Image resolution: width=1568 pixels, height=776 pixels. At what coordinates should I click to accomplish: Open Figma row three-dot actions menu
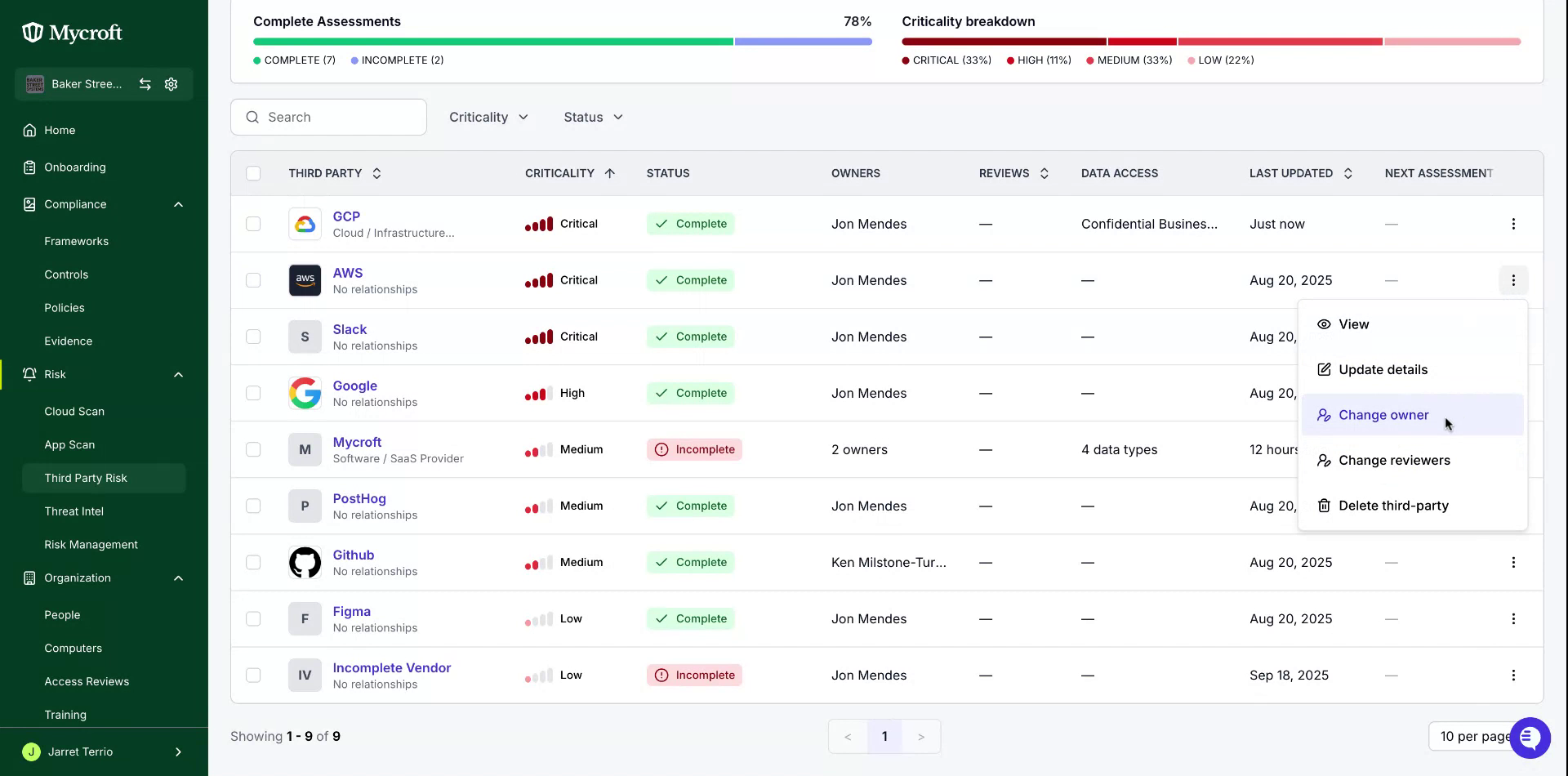pyautogui.click(x=1512, y=618)
